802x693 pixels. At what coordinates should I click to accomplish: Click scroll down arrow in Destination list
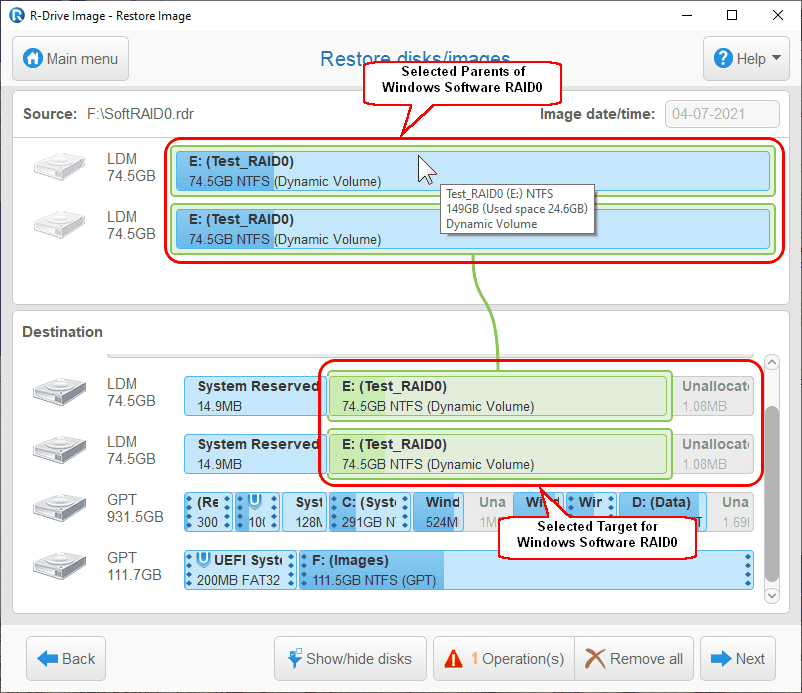(x=772, y=595)
